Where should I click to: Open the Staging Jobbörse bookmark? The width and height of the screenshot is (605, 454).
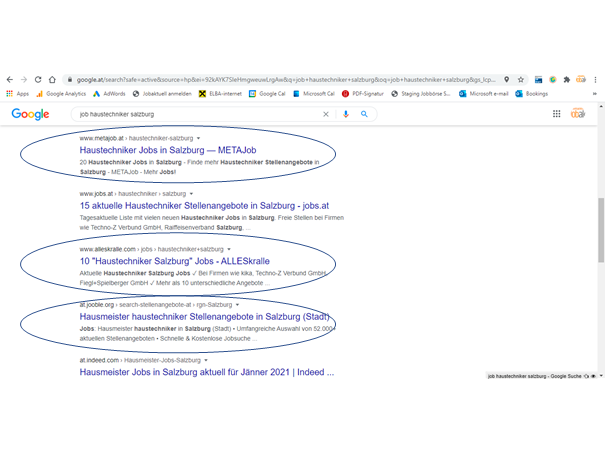[x=421, y=94]
